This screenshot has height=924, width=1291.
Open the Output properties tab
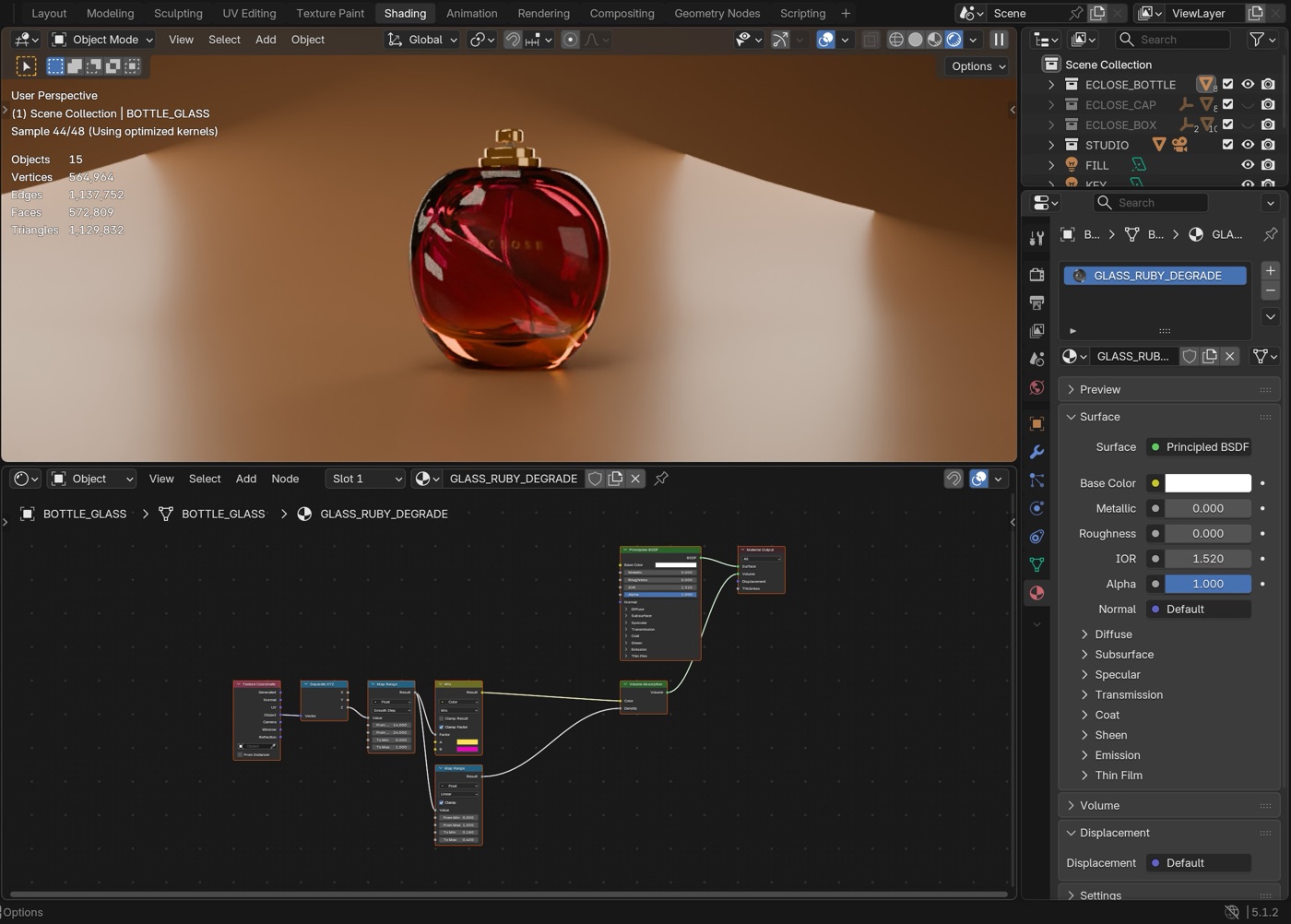1036,302
